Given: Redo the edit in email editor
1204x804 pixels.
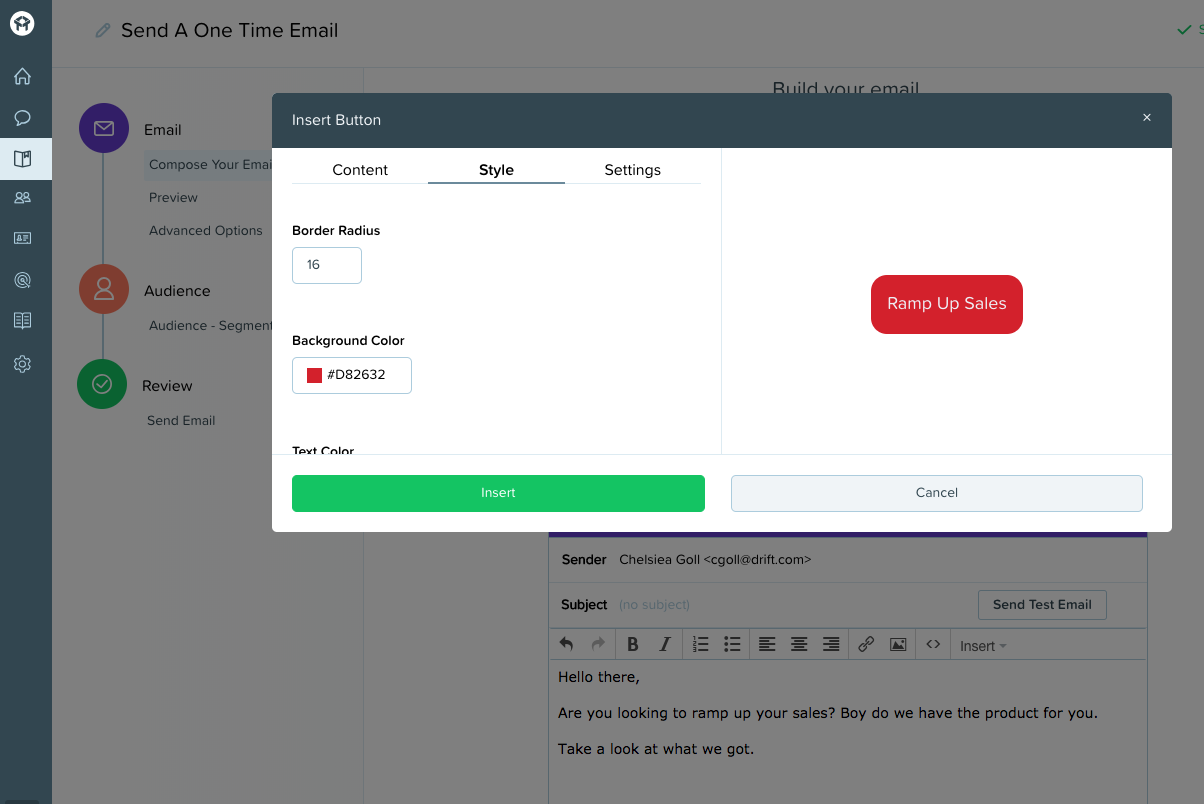Looking at the screenshot, I should [x=598, y=645].
